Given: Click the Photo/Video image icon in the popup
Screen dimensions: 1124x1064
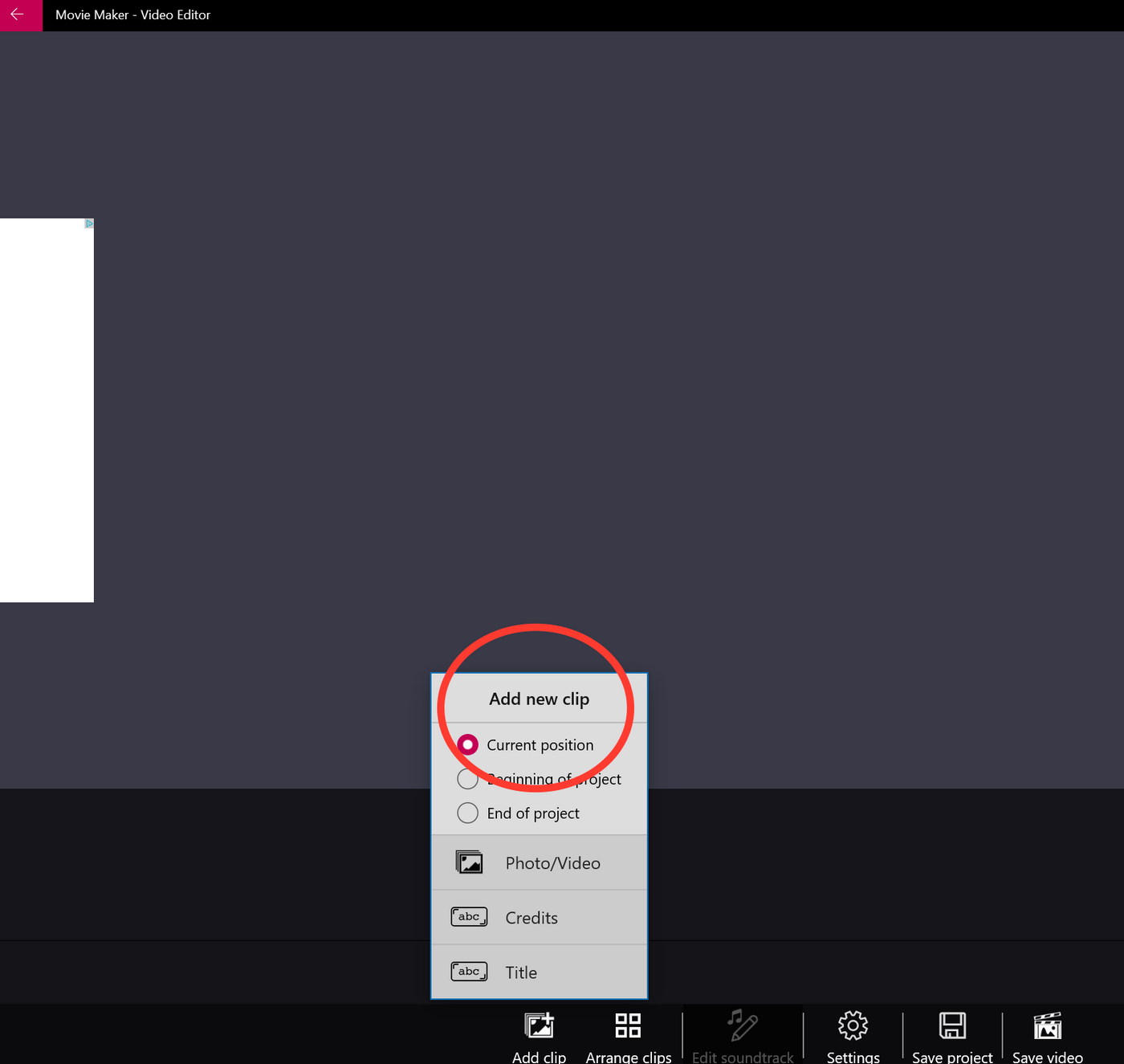Looking at the screenshot, I should click(469, 862).
